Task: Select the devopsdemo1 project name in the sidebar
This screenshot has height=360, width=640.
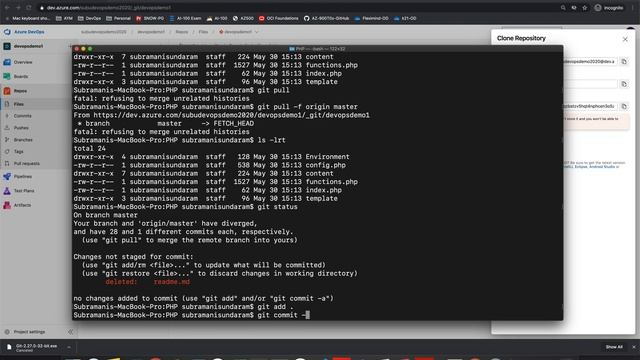Action: pos(28,46)
